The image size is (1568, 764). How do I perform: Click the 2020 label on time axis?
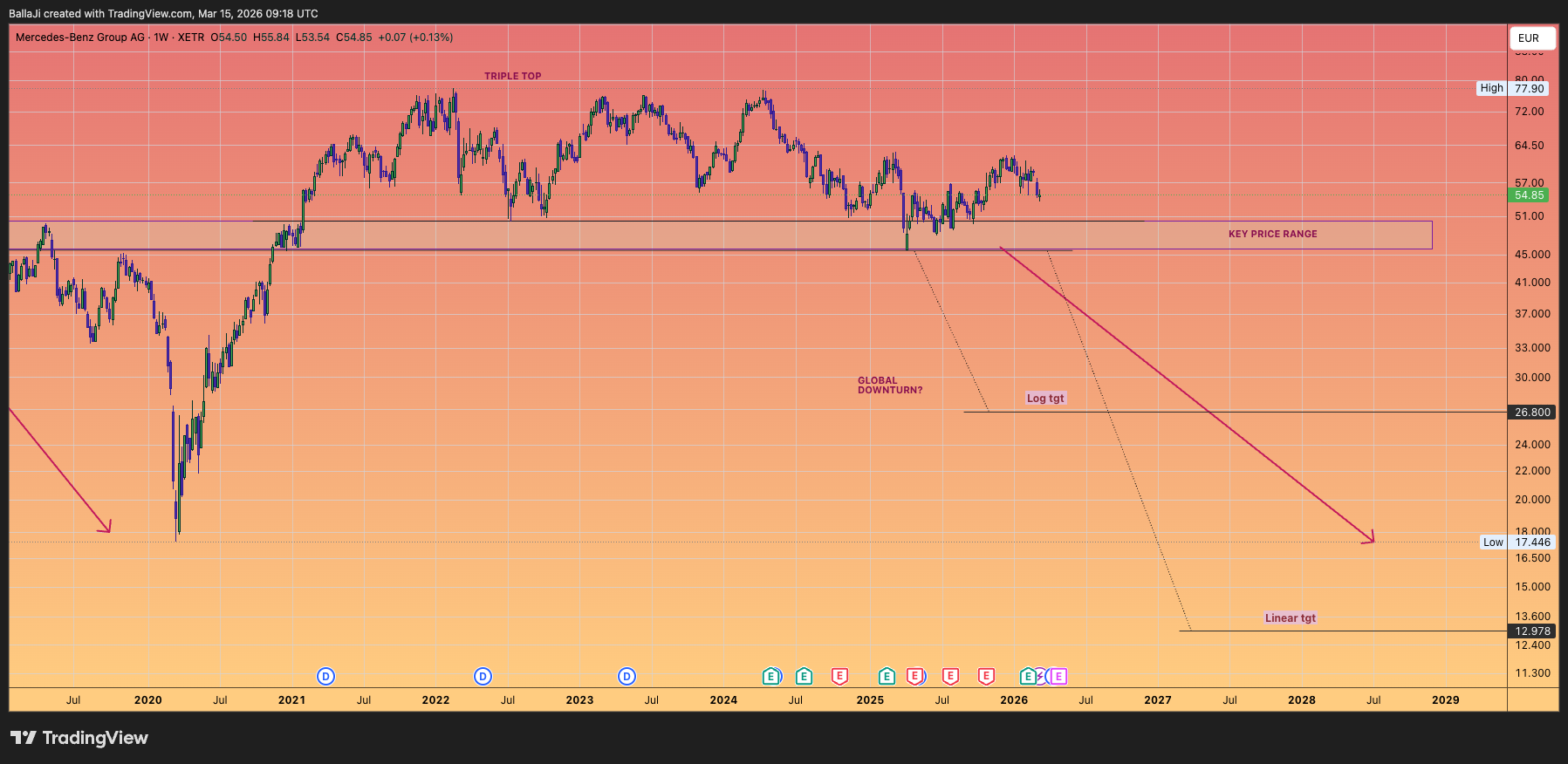(147, 699)
